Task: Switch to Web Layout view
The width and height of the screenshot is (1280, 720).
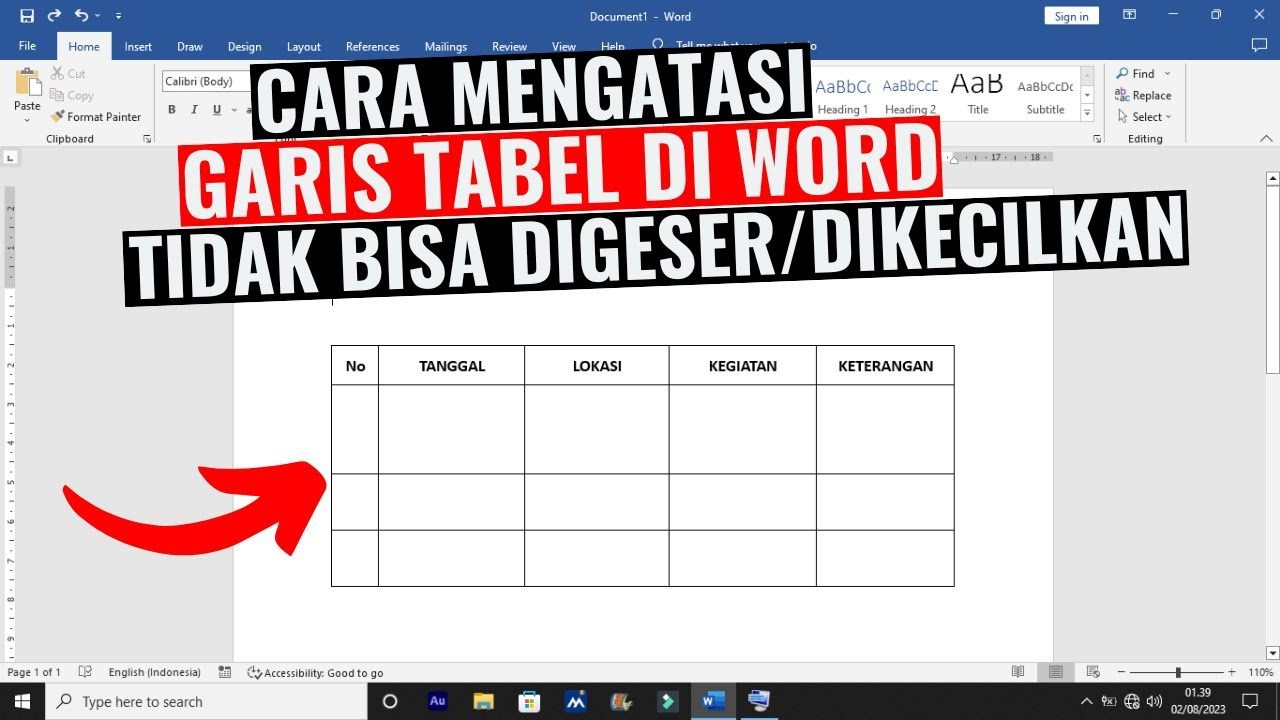Action: tap(1093, 672)
